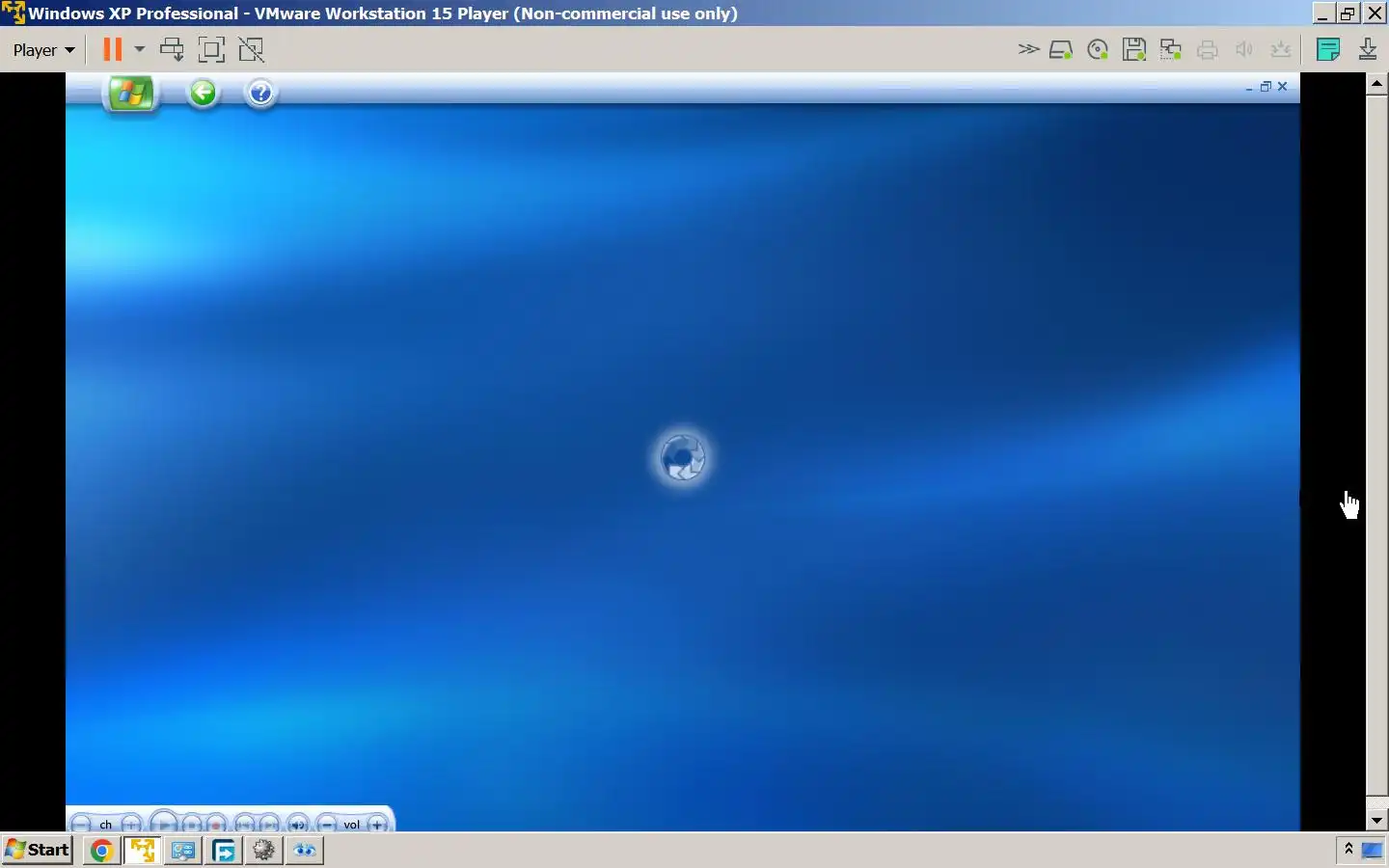The width and height of the screenshot is (1389, 868).
Task: Open the blue eyes taskbar icon
Action: pyautogui.click(x=305, y=851)
